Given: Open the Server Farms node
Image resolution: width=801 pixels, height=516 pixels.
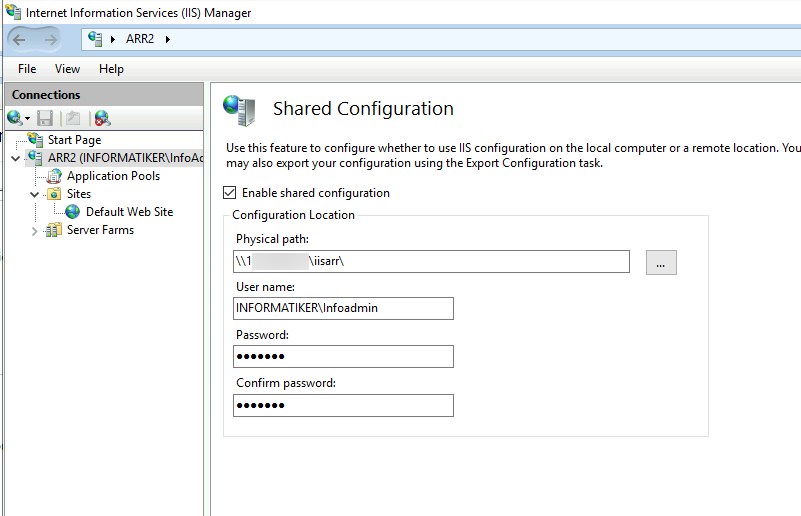Looking at the screenshot, I should [100, 230].
